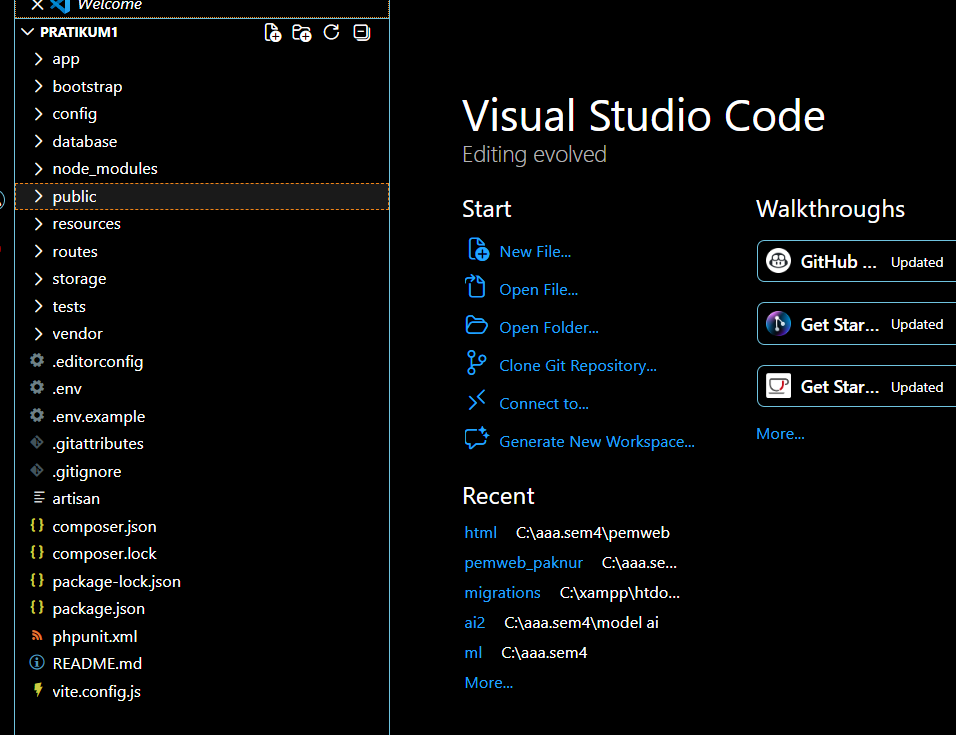The width and height of the screenshot is (956, 735).
Task: Open recent ai2 folder
Action: click(x=475, y=623)
